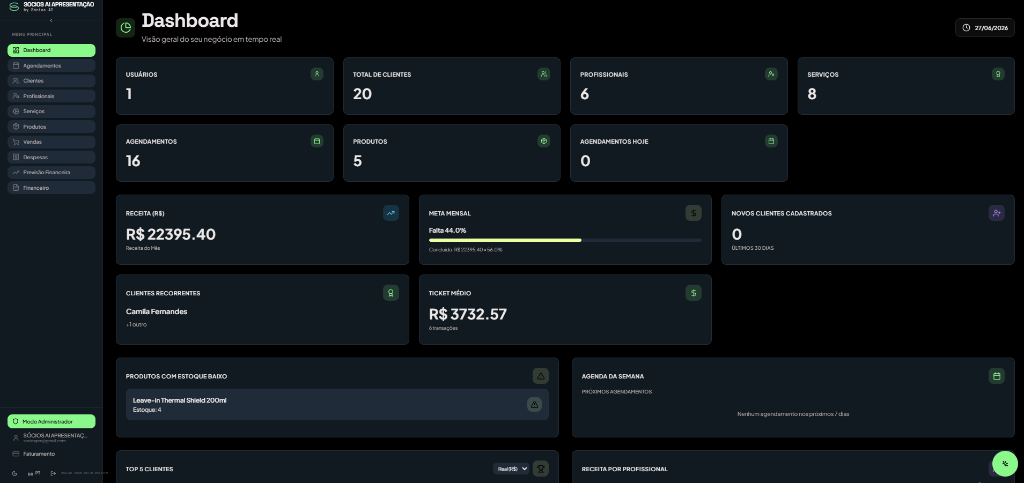
Task: Click the 'Falta 44.0%' label
Action: pyautogui.click(x=447, y=230)
